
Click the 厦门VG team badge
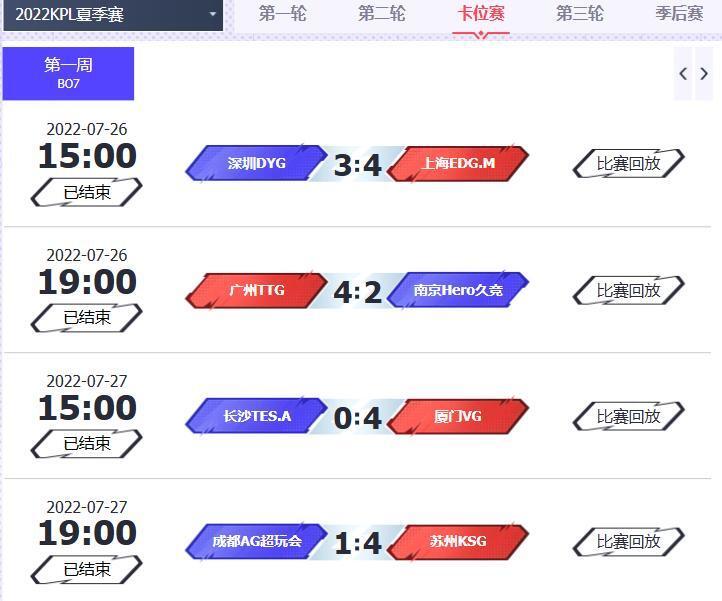click(x=458, y=416)
